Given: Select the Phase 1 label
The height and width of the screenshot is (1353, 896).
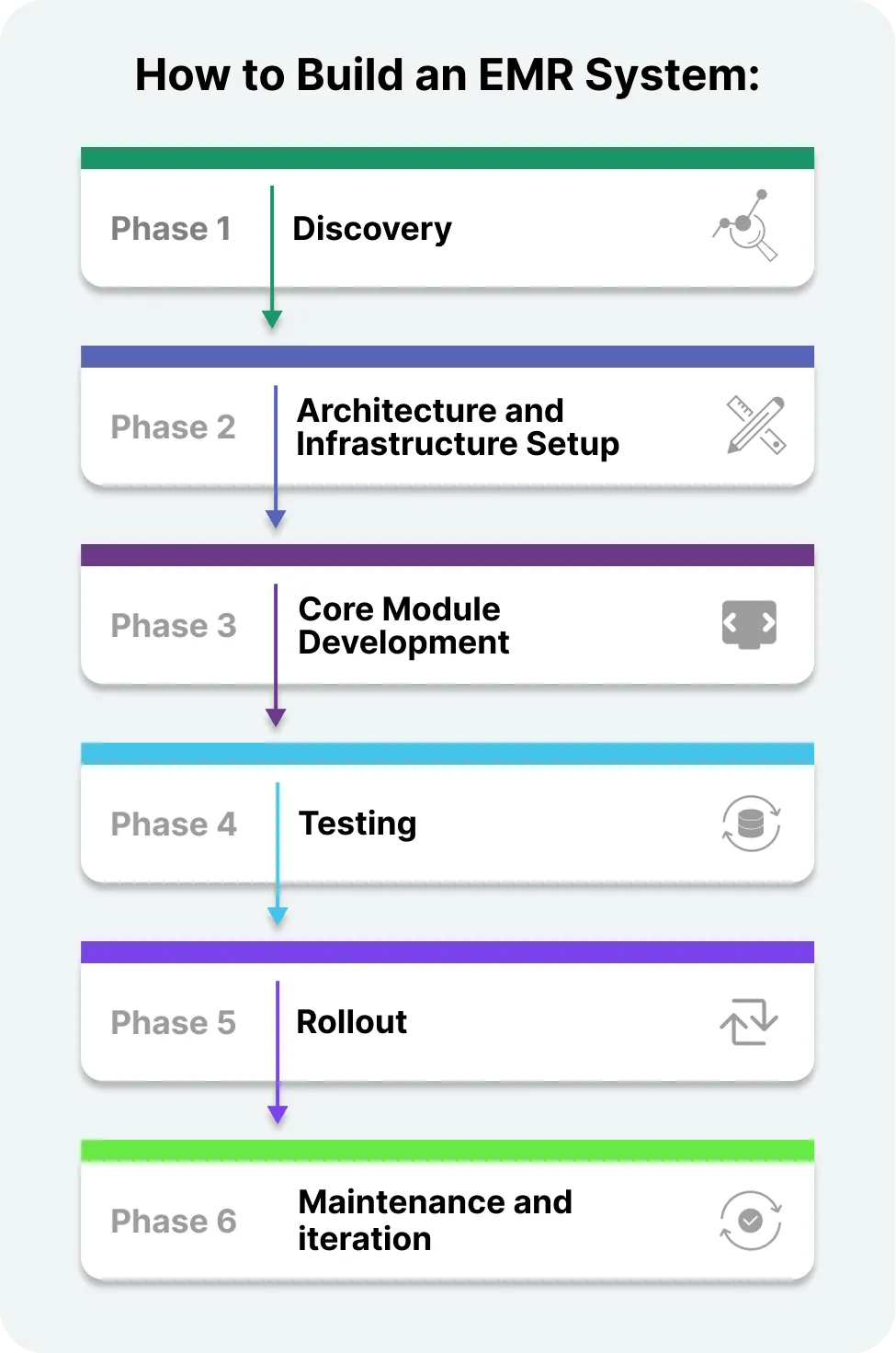Looking at the screenshot, I should [171, 228].
